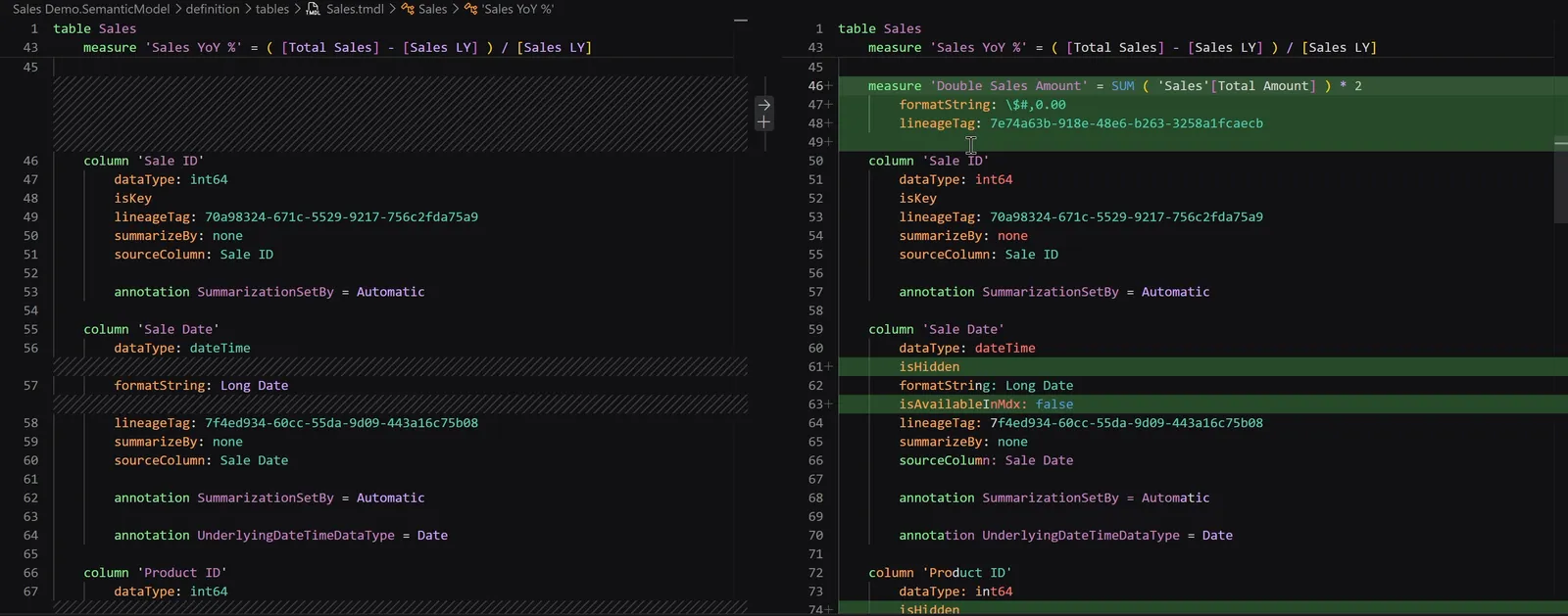The width and height of the screenshot is (1568, 616).
Task: Open the 'tables' breadcrumb folder
Action: coord(272,9)
